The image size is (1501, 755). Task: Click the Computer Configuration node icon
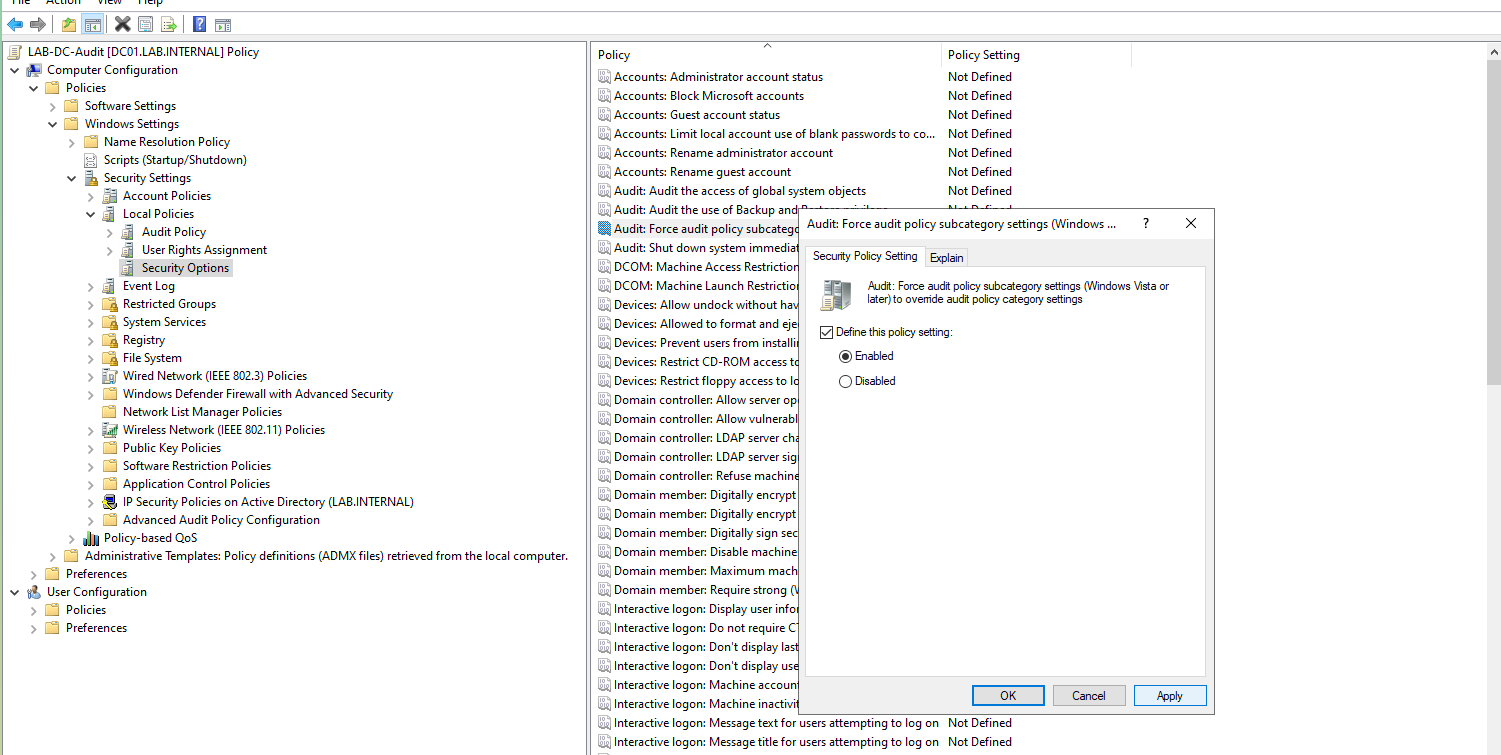(34, 70)
